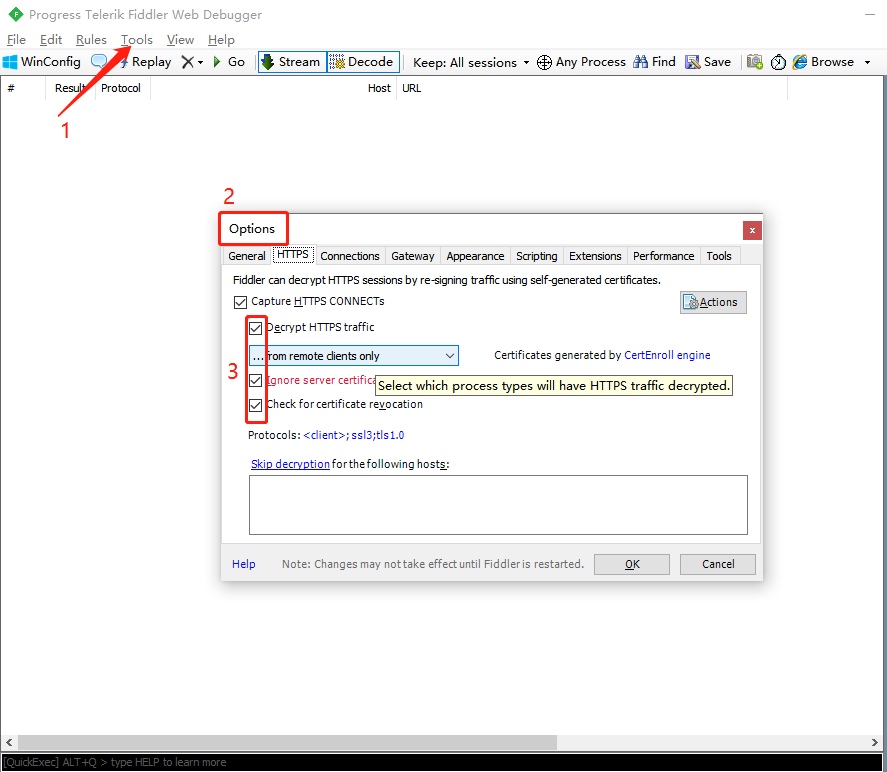Image resolution: width=887 pixels, height=772 pixels.
Task: Click the camera screenshot icon
Action: pos(755,62)
